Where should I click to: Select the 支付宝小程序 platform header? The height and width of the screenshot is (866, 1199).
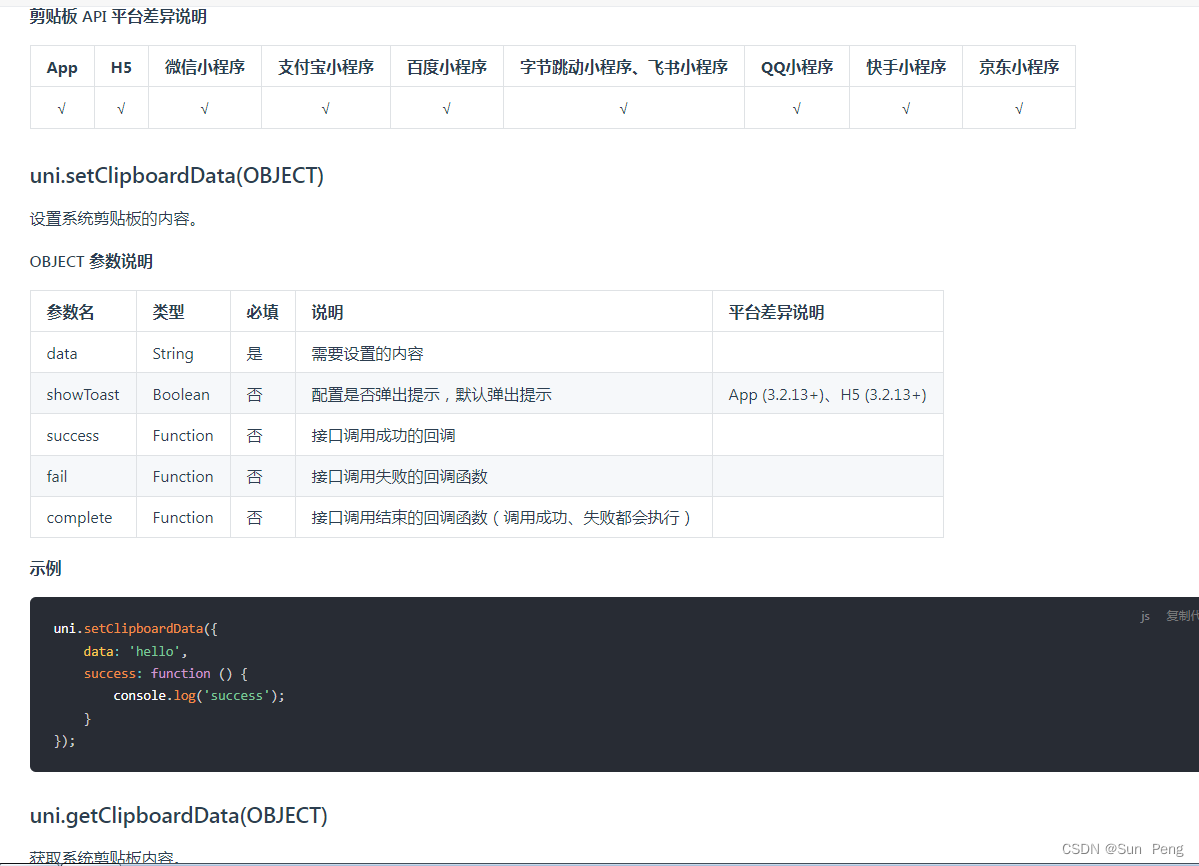(x=325, y=67)
